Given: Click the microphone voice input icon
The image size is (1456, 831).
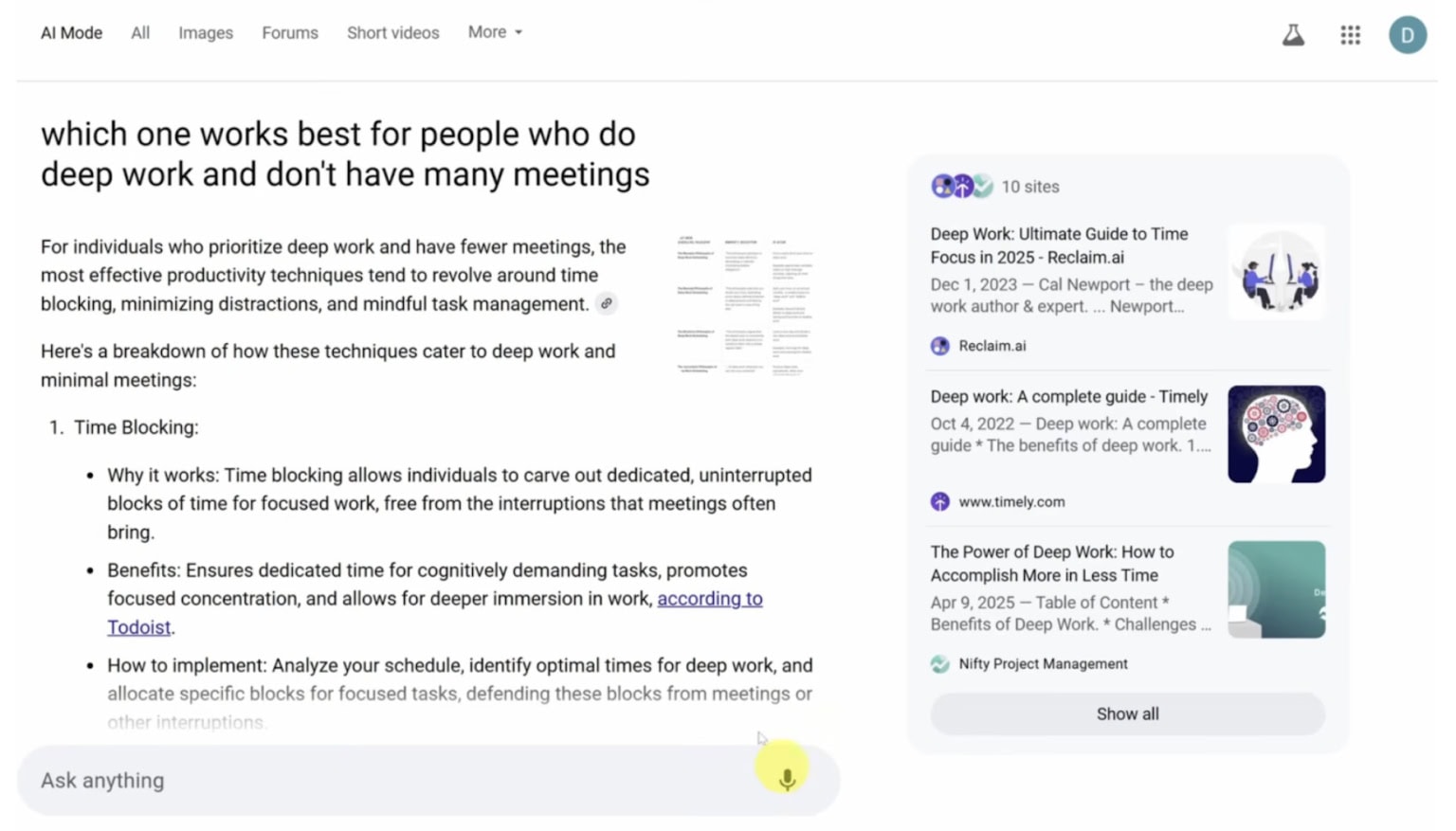Looking at the screenshot, I should click(x=786, y=779).
